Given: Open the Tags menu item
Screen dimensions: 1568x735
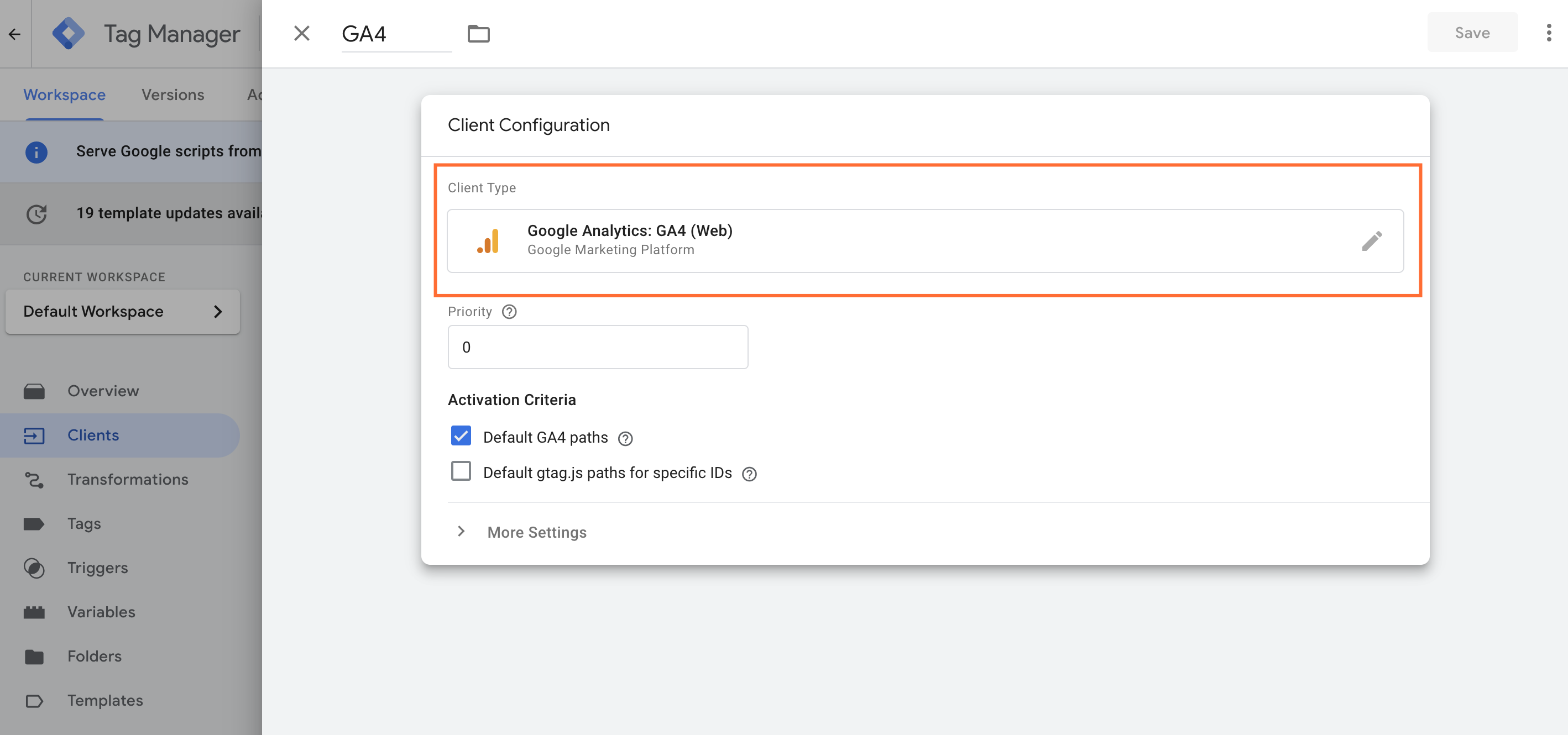Looking at the screenshot, I should pos(120,524).
